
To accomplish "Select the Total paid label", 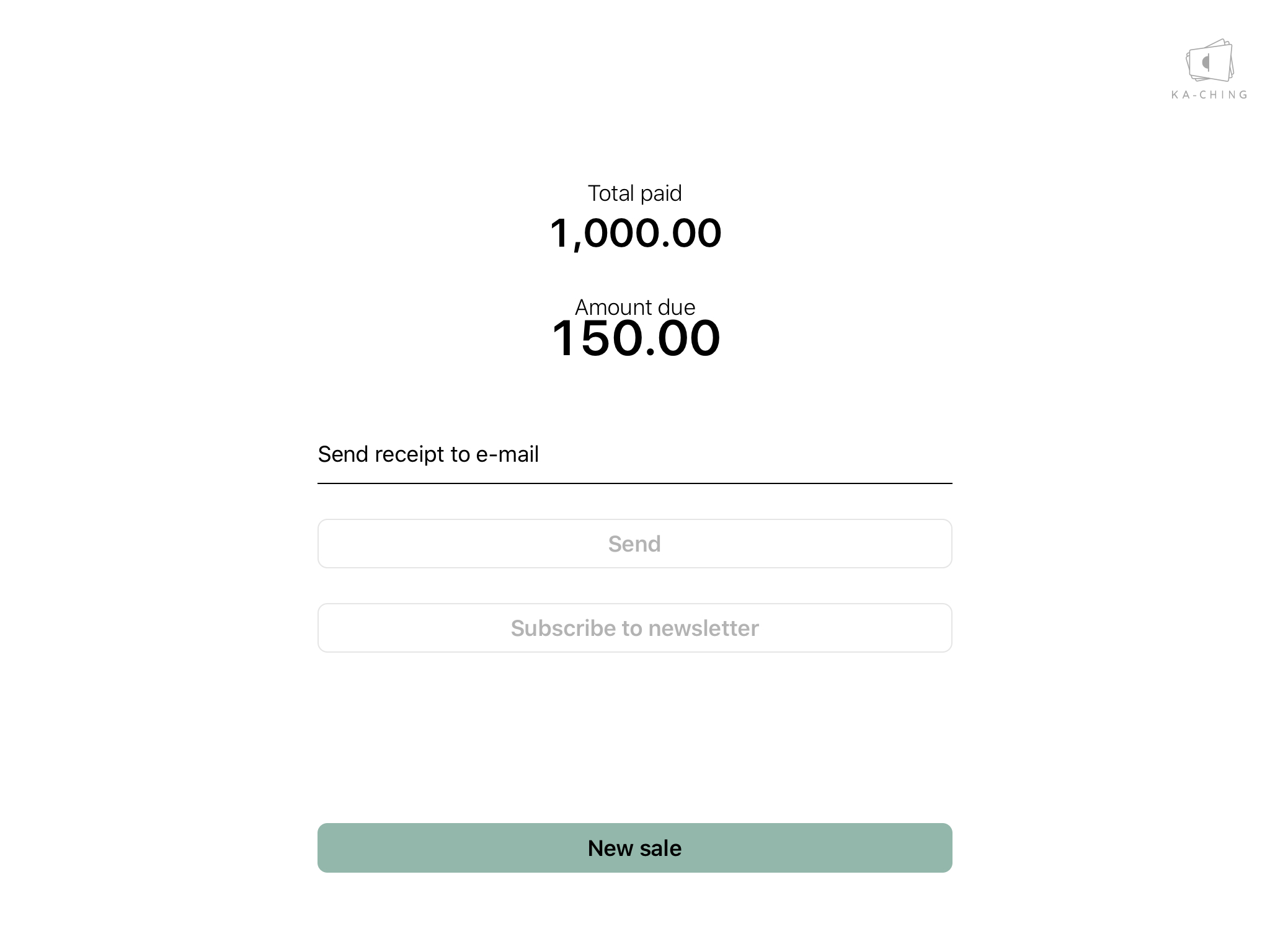I will [634, 193].
